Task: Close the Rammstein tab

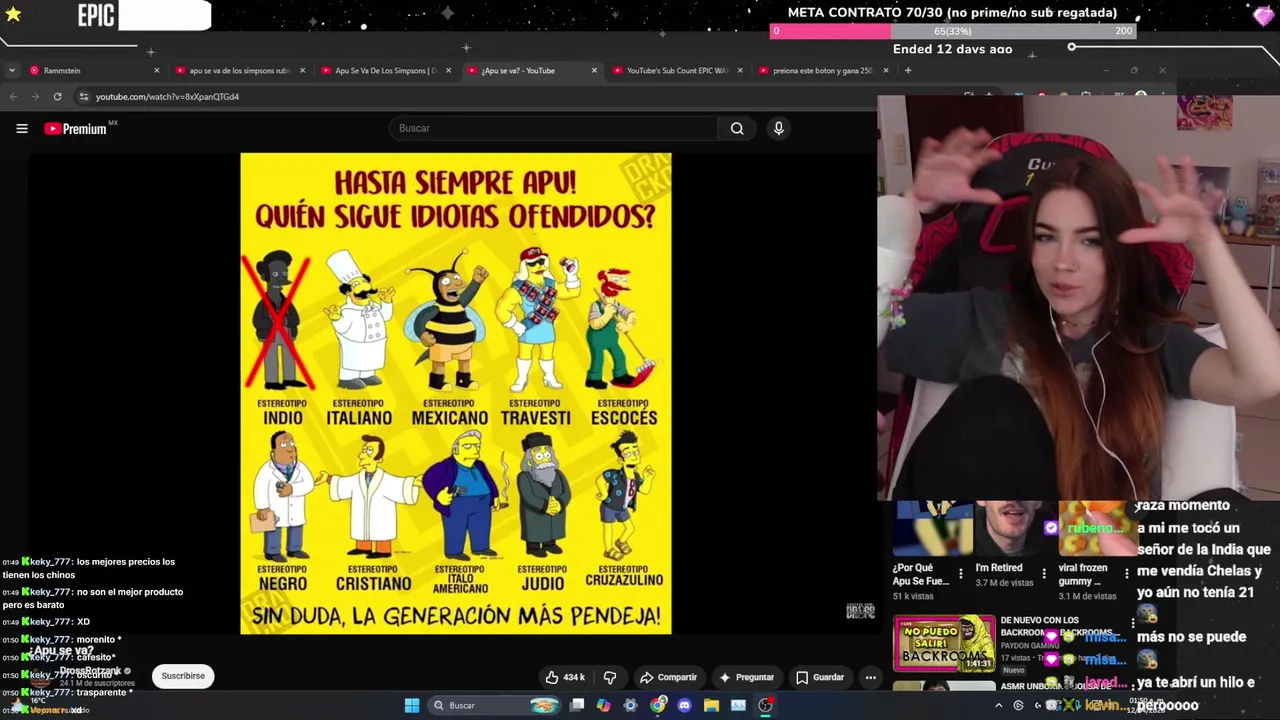Action: pyautogui.click(x=156, y=71)
